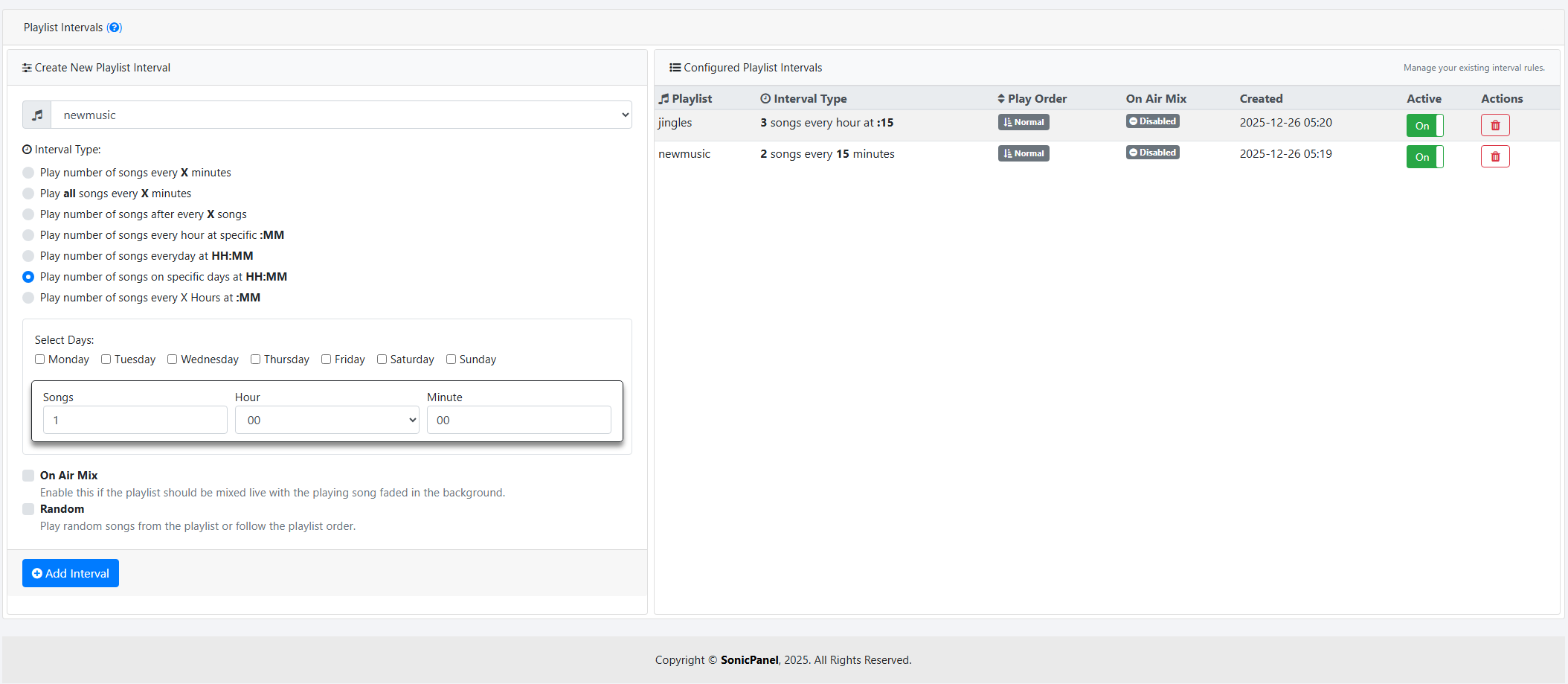Open the newmusic playlist dropdown
This screenshot has height=684, width=1568.
point(341,115)
